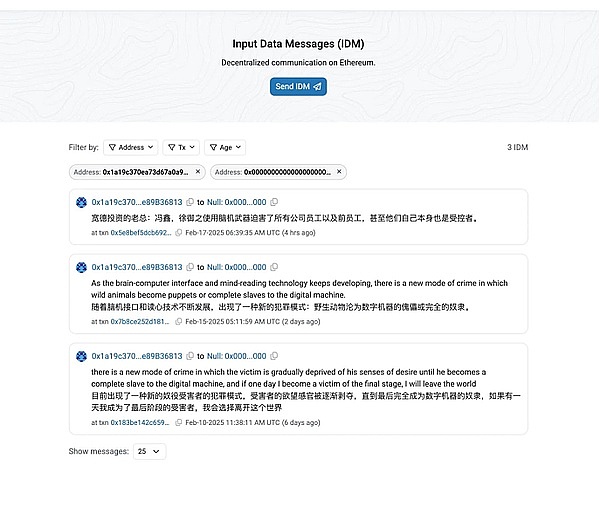This screenshot has height=507, width=600.
Task: Click the Send IDM button
Action: coord(298,87)
